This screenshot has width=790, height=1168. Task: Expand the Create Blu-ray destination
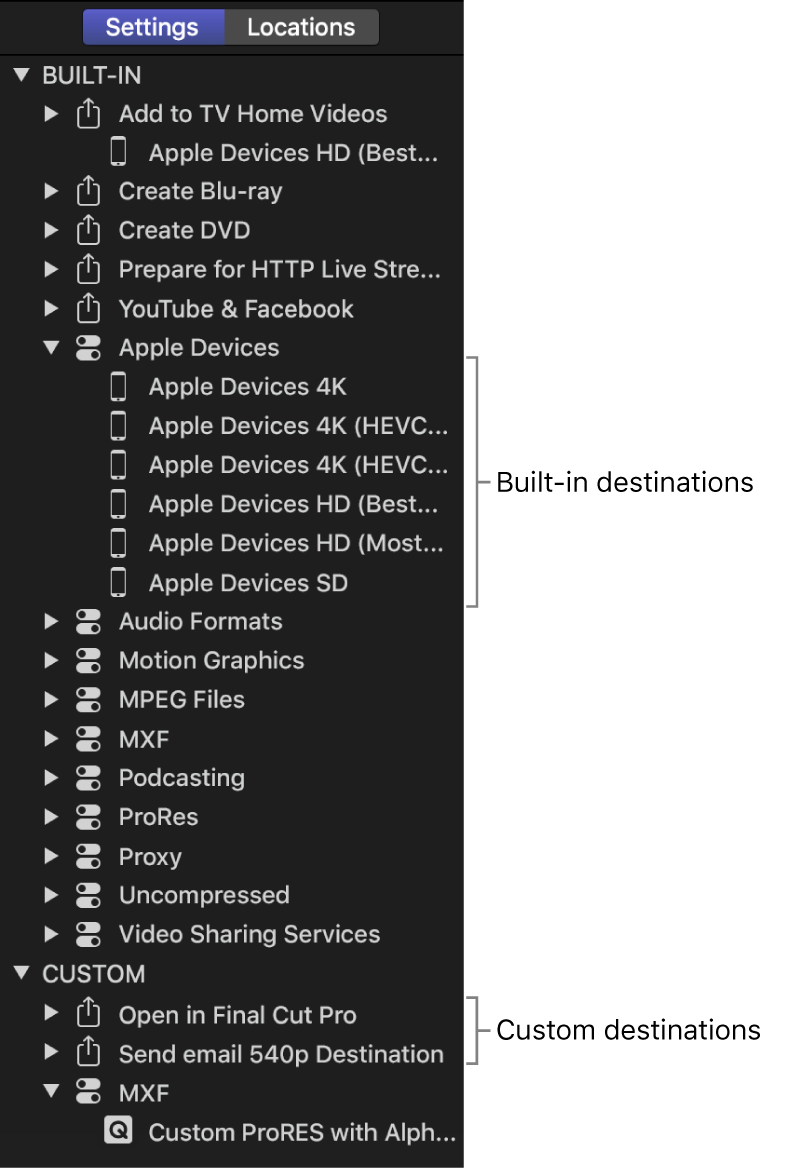pos(52,191)
